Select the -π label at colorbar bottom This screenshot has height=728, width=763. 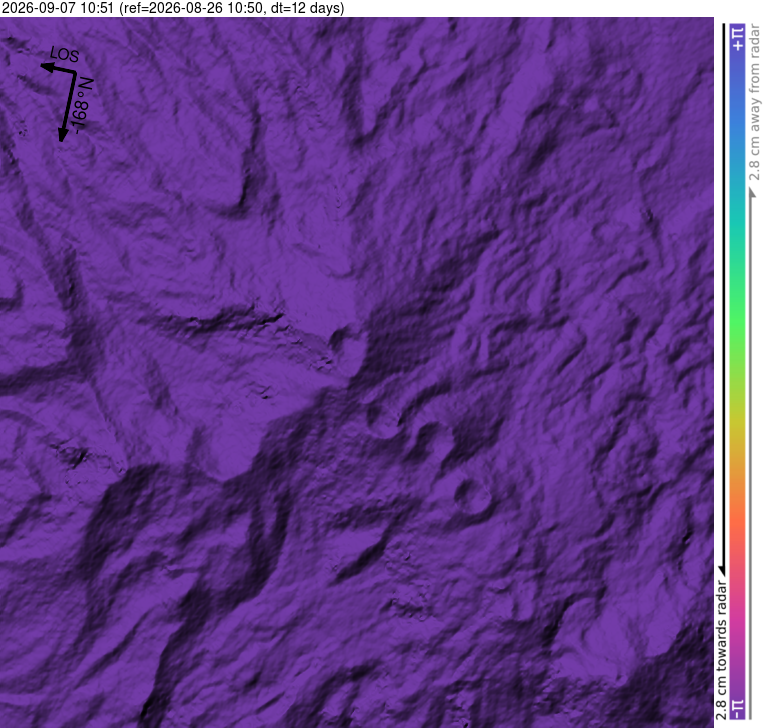point(738,709)
